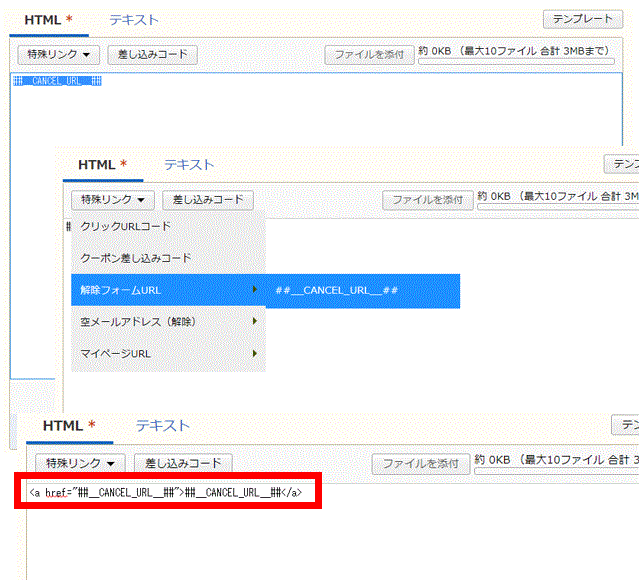
Task: Expand 空メールアドレス（解除） submenu
Action: [x=168, y=322]
